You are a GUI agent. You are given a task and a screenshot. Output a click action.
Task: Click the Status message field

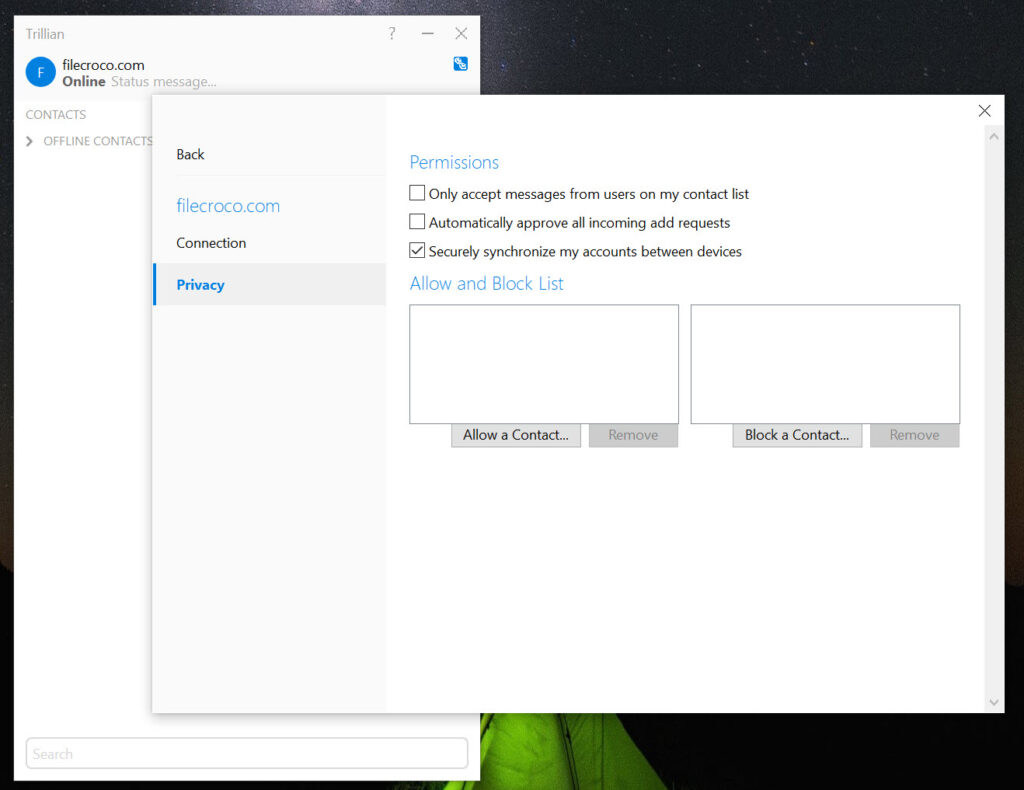(164, 81)
